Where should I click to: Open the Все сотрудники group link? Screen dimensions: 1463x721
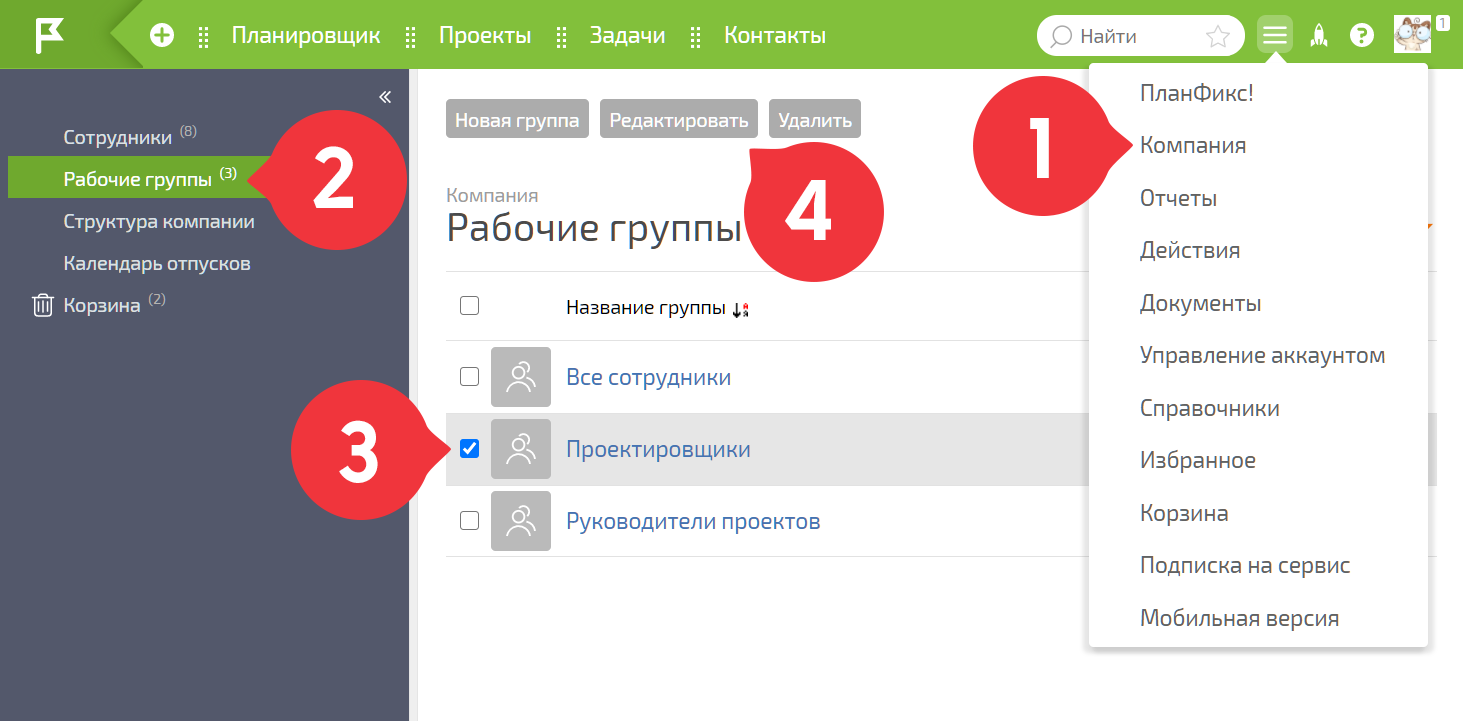[648, 377]
